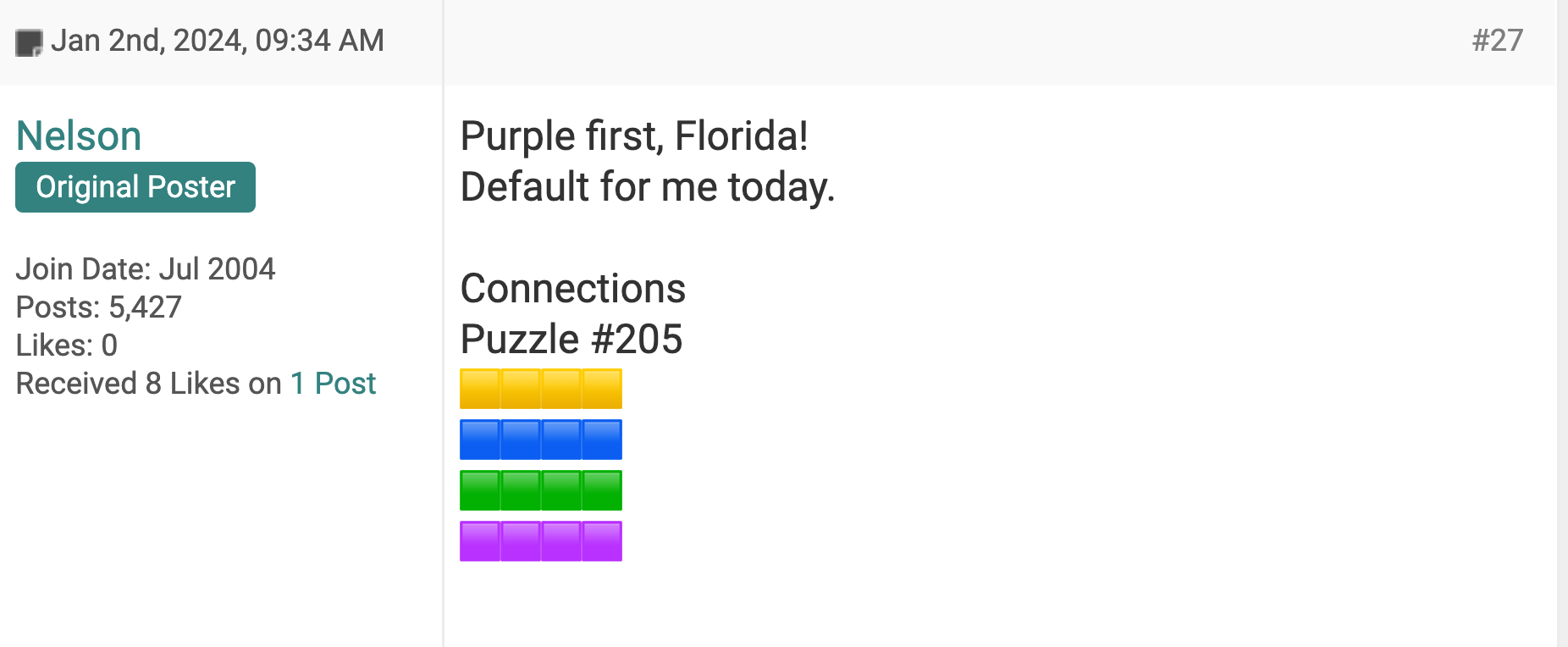Click the first green square emoji
Viewport: 1568px width, 647px height.
(480, 490)
